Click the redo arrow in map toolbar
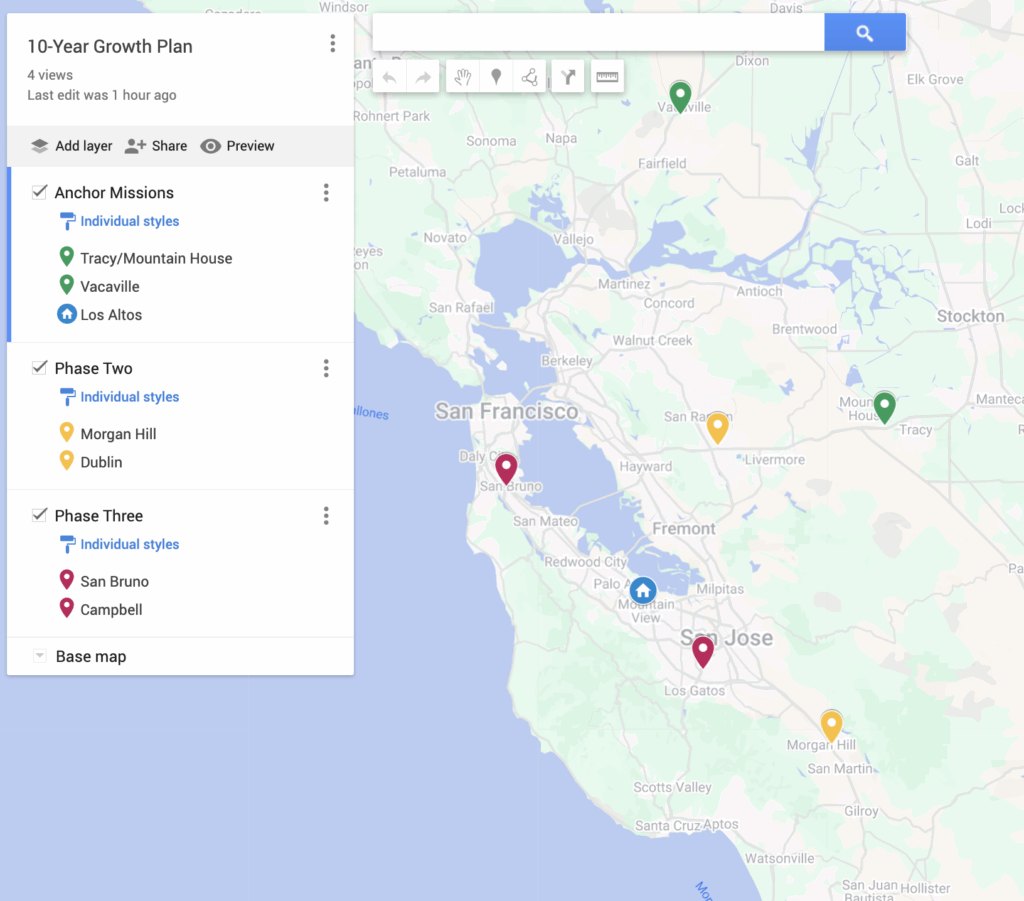Image resolution: width=1024 pixels, height=901 pixels. (x=423, y=77)
